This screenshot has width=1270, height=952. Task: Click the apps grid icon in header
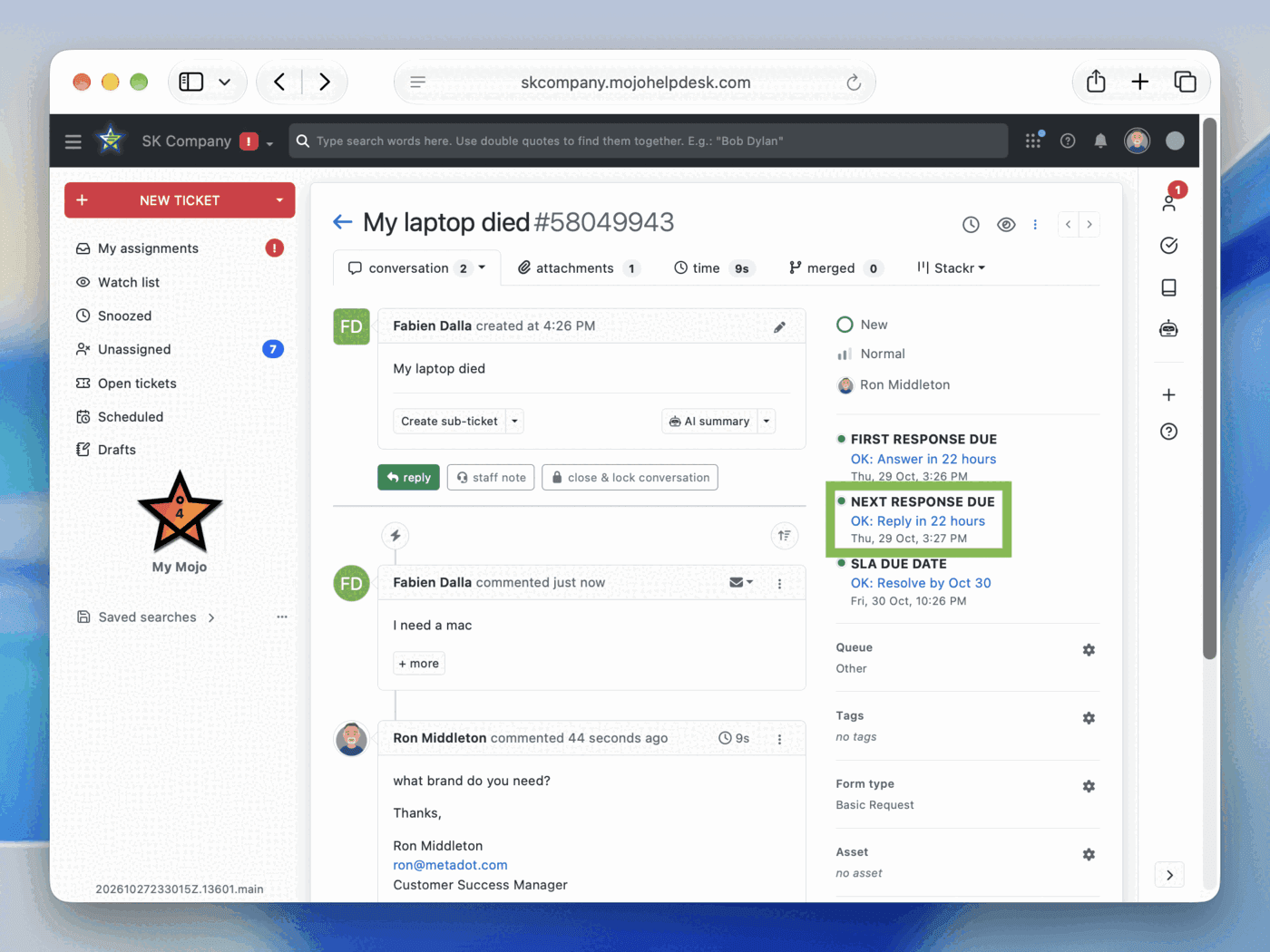pos(1033,141)
